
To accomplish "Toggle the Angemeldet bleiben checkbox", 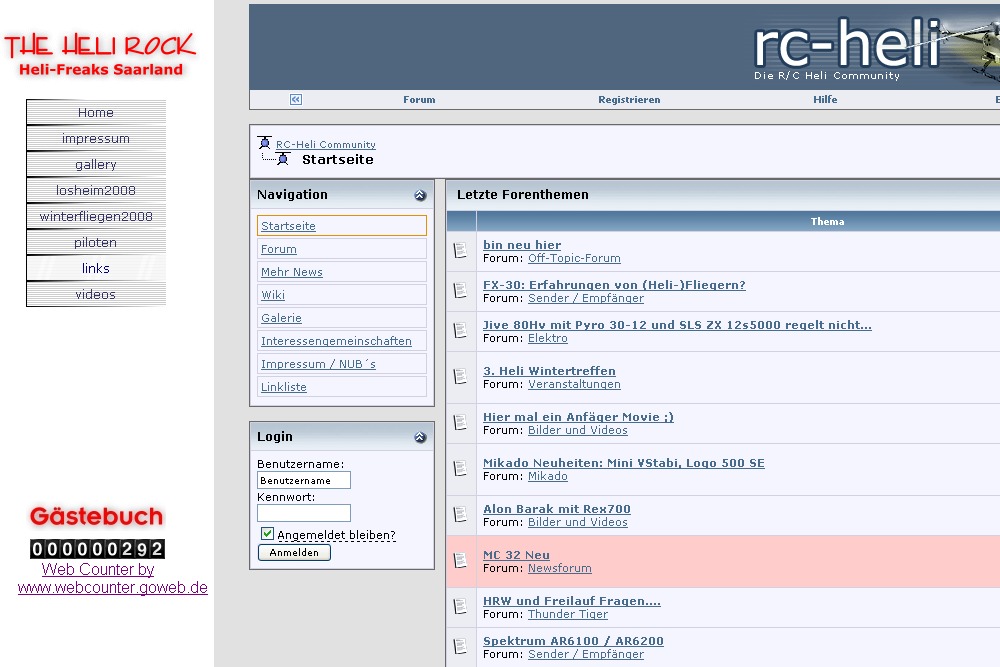I will pos(267,534).
